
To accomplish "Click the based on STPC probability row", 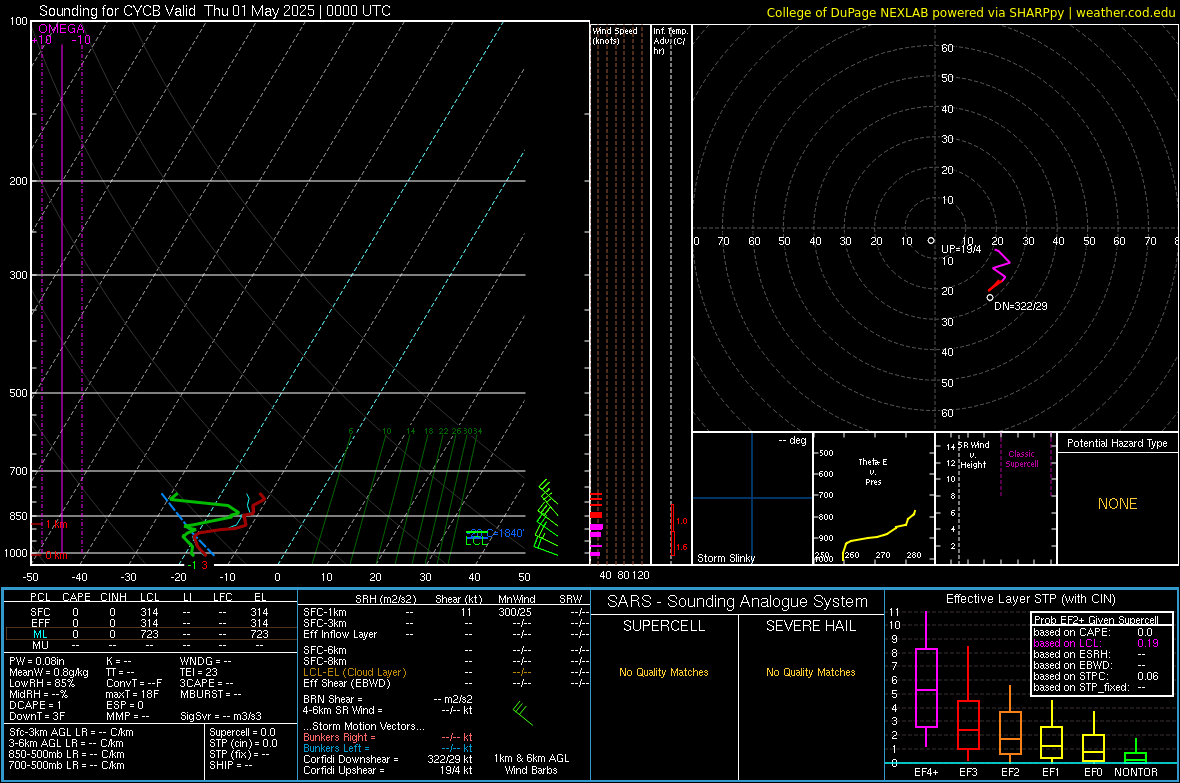I will click(x=1096, y=676).
